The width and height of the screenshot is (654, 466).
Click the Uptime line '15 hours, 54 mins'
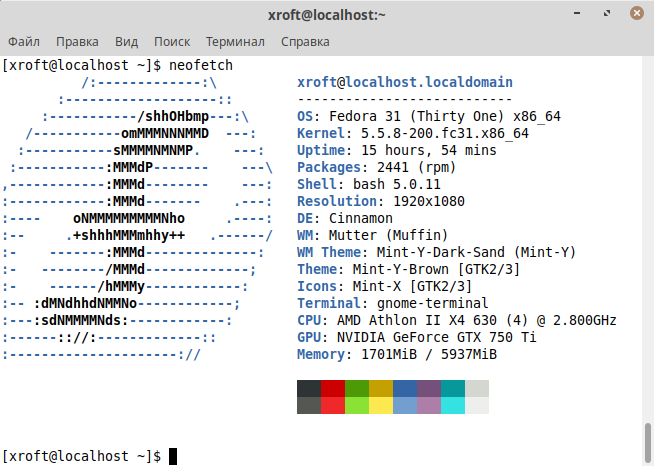(x=429, y=150)
